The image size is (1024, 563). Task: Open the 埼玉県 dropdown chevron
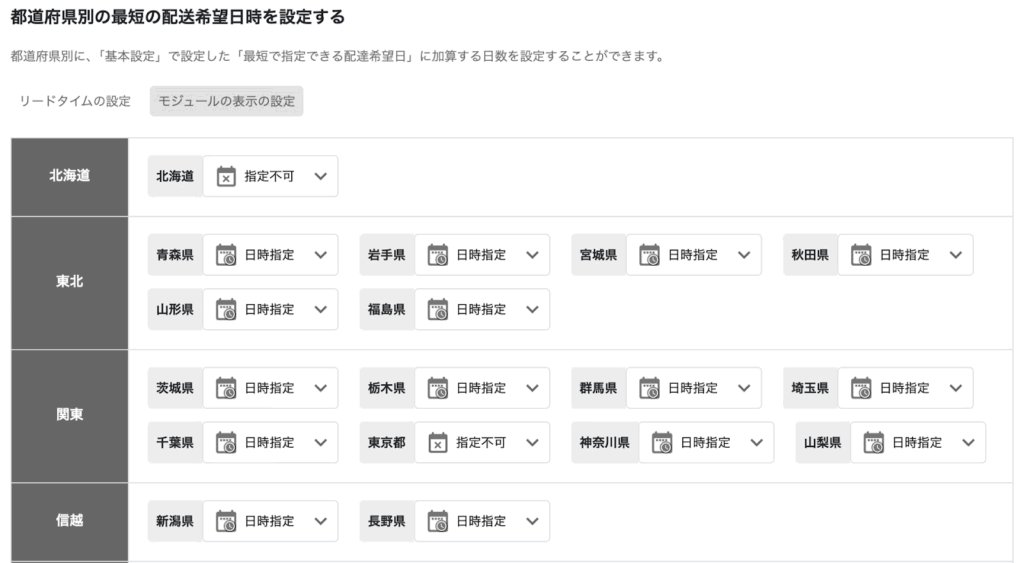[955, 388]
